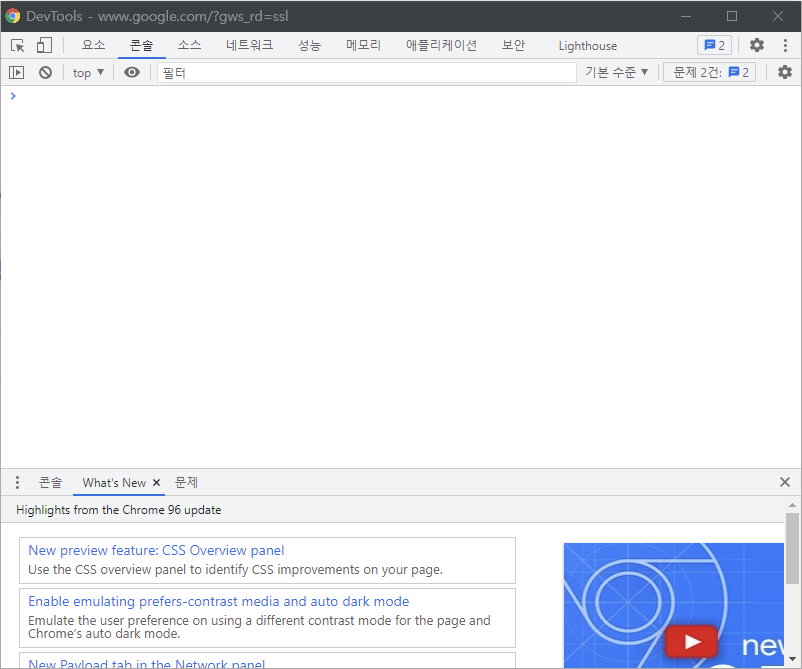
Task: Open the 기본 수준 log level dropdown
Action: coord(616,73)
